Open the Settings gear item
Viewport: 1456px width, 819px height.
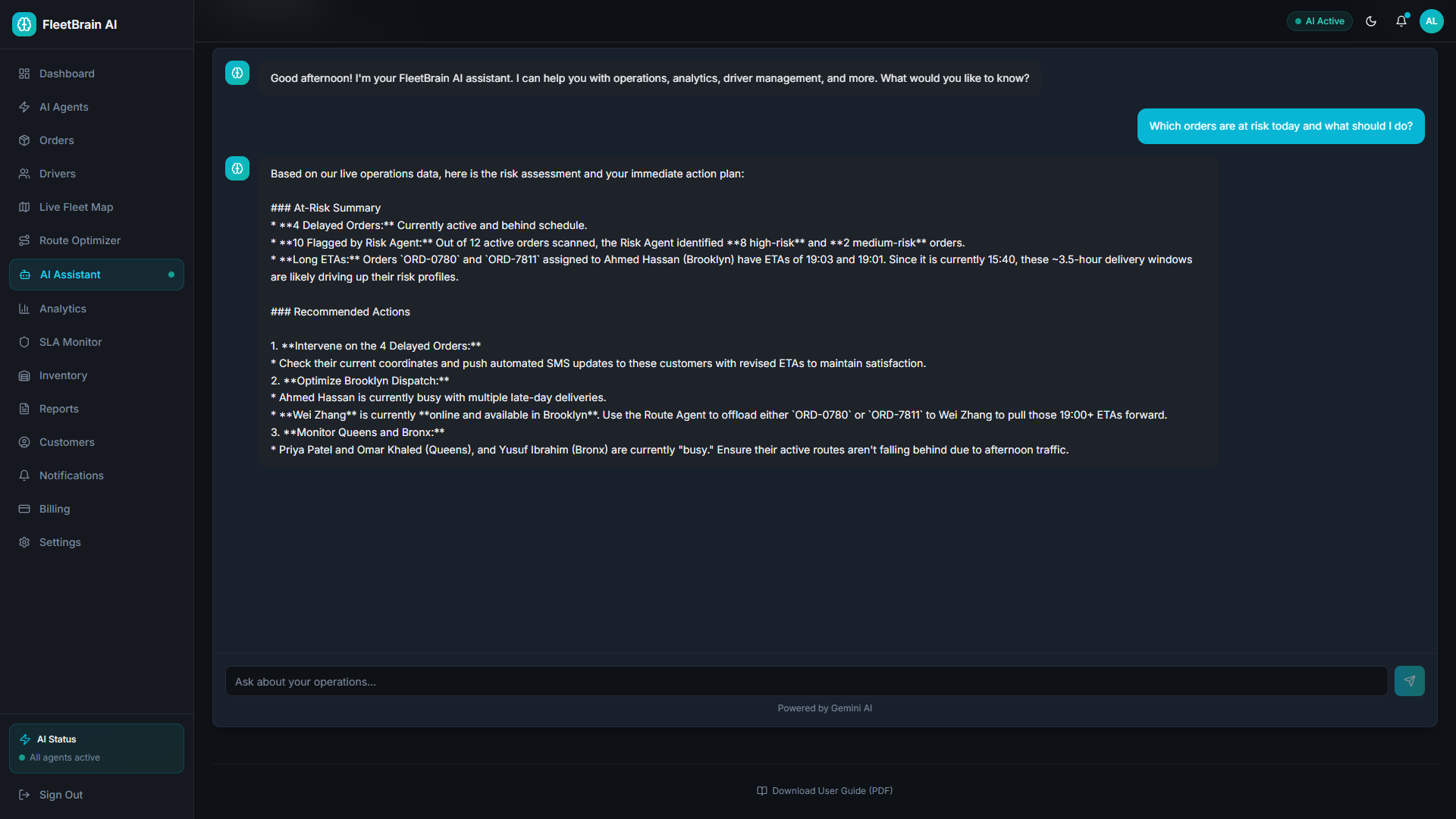point(96,542)
